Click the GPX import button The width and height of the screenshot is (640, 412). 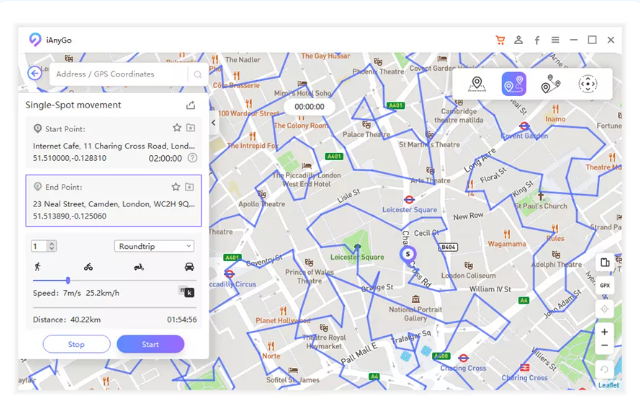605,285
